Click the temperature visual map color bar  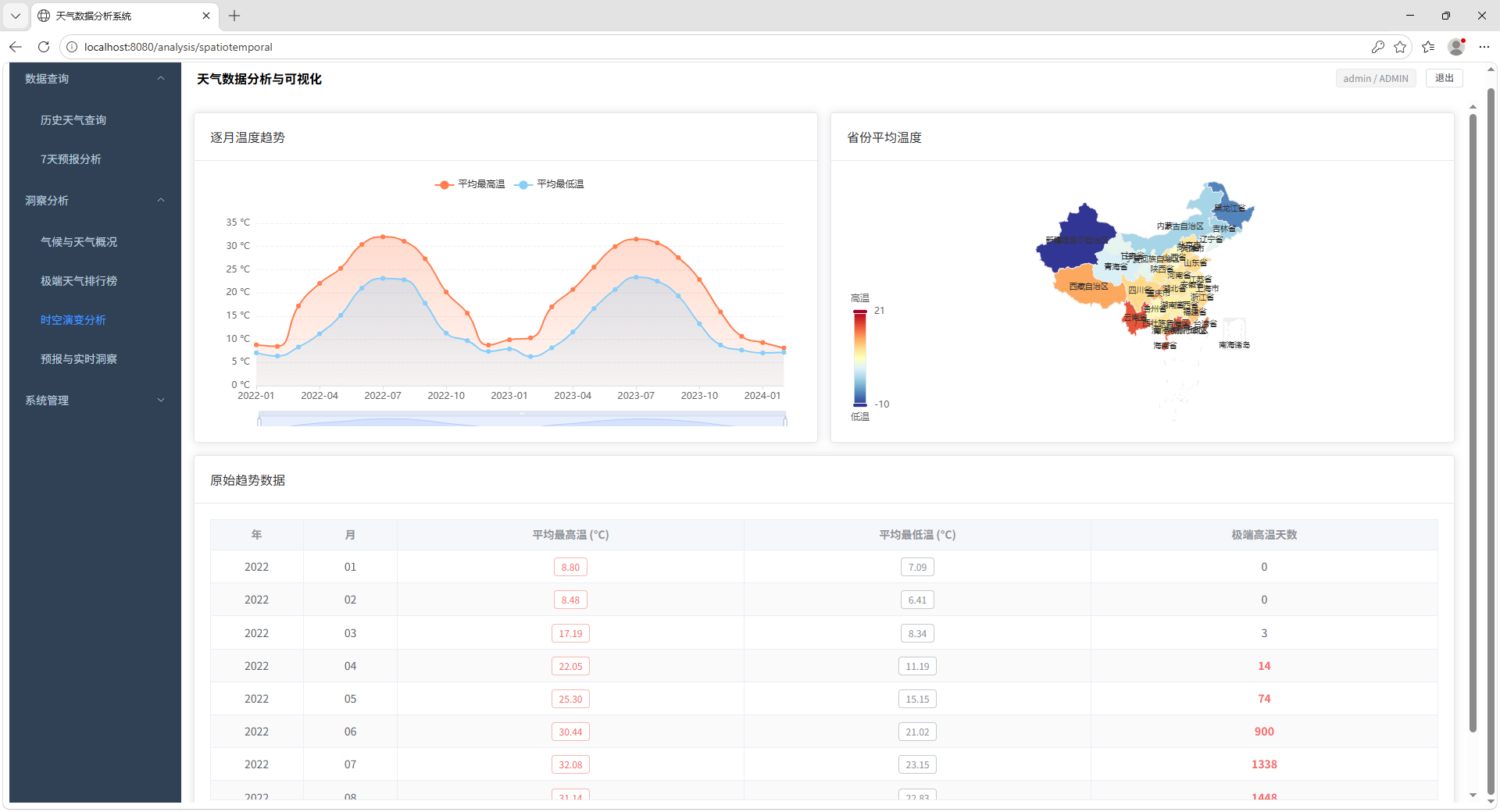859,358
